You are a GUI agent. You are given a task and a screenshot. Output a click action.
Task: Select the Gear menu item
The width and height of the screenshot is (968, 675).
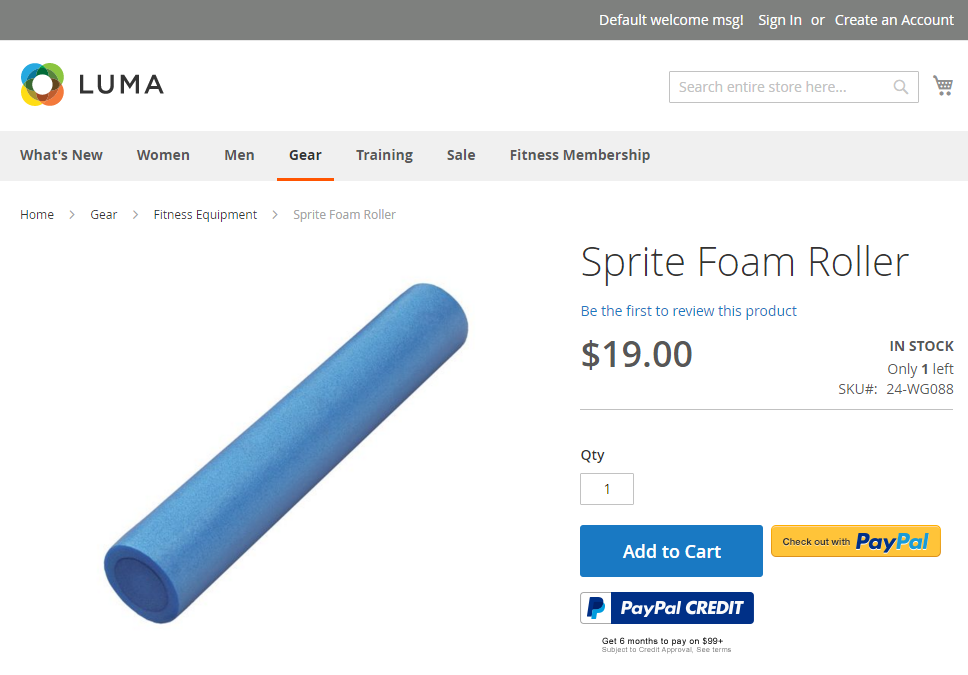click(305, 155)
